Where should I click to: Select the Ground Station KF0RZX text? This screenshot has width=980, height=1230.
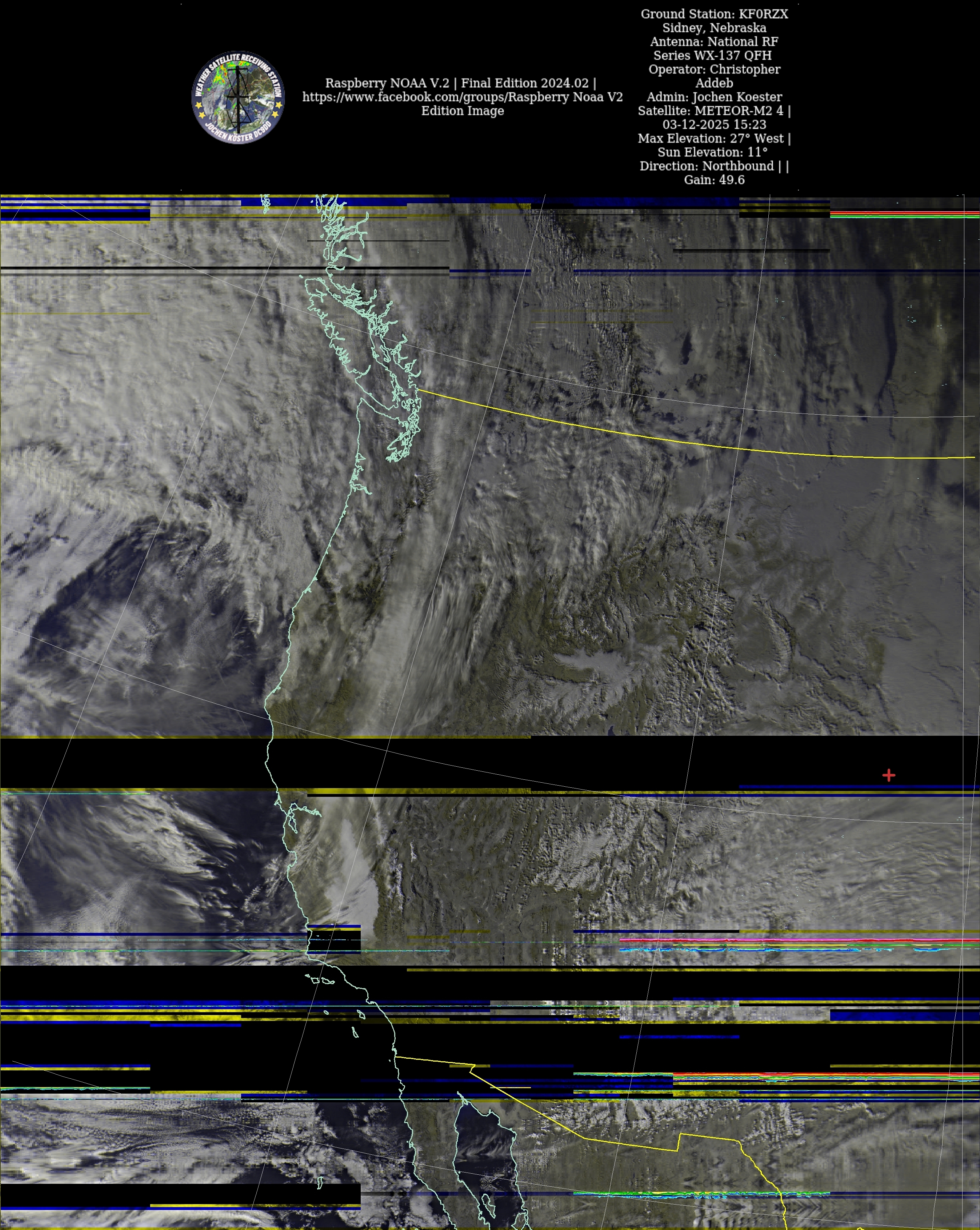pos(714,14)
